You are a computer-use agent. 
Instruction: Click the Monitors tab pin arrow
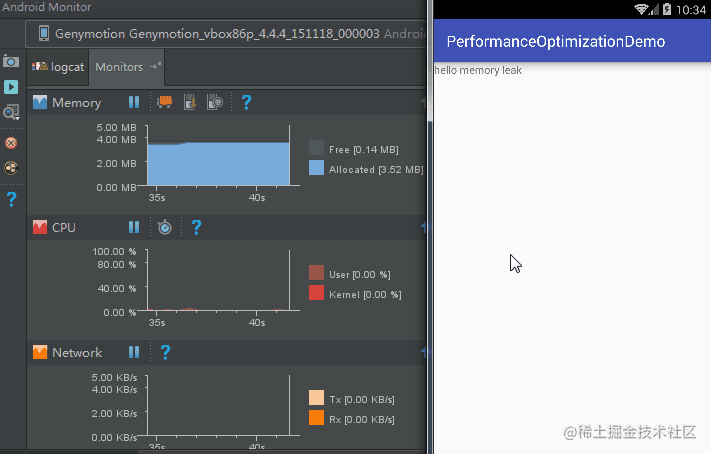tap(156, 66)
